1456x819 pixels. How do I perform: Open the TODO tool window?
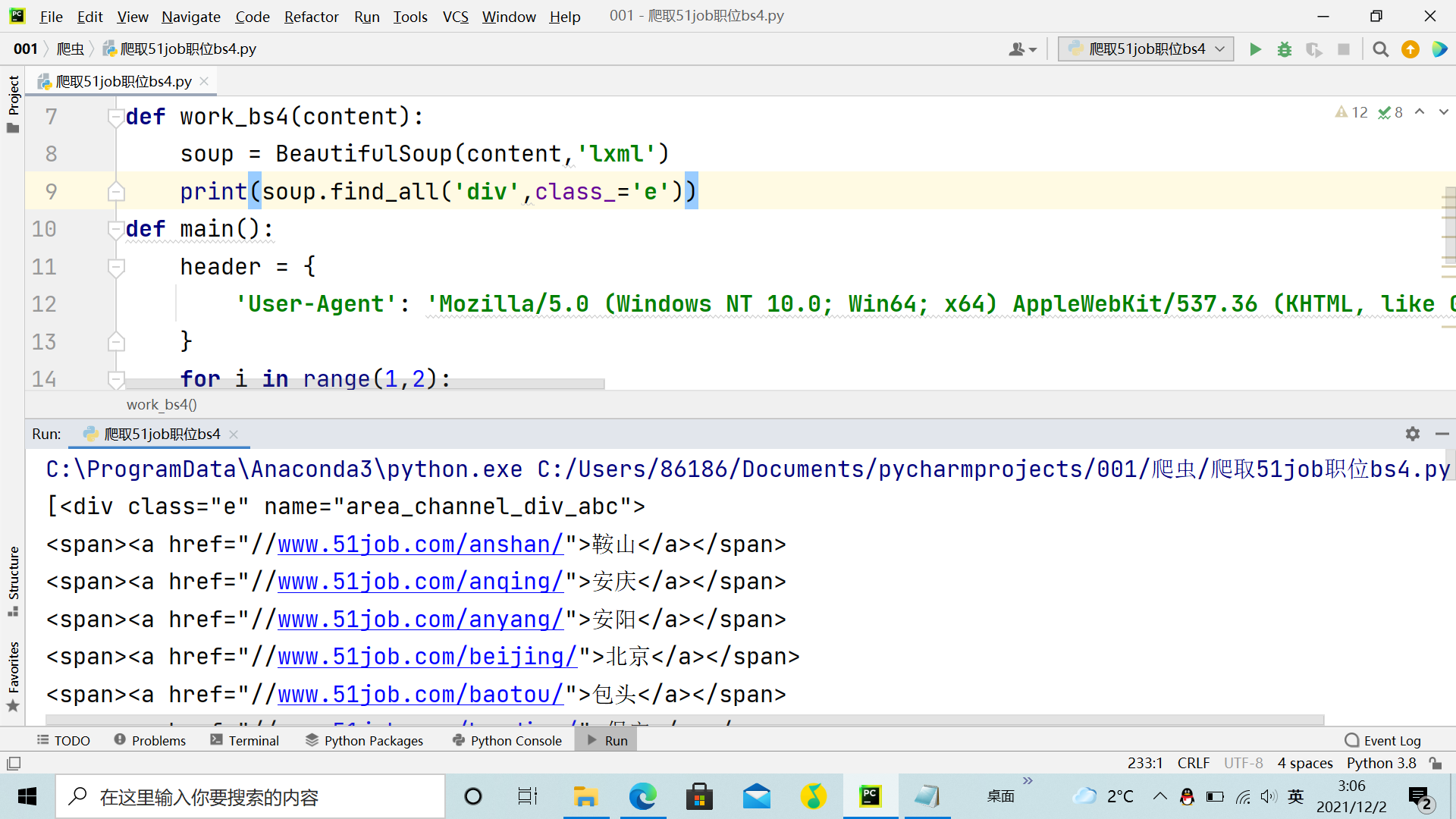click(x=64, y=740)
